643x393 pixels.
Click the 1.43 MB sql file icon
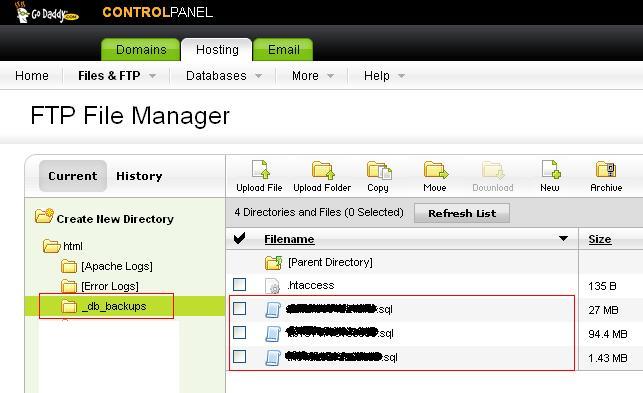(273, 358)
